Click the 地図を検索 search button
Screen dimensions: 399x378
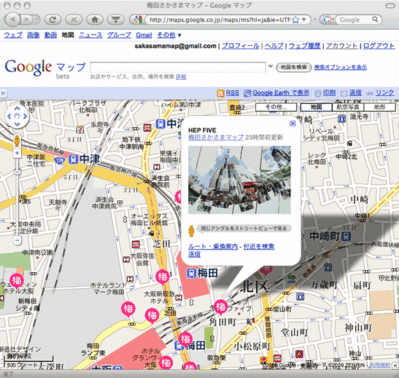coord(294,67)
